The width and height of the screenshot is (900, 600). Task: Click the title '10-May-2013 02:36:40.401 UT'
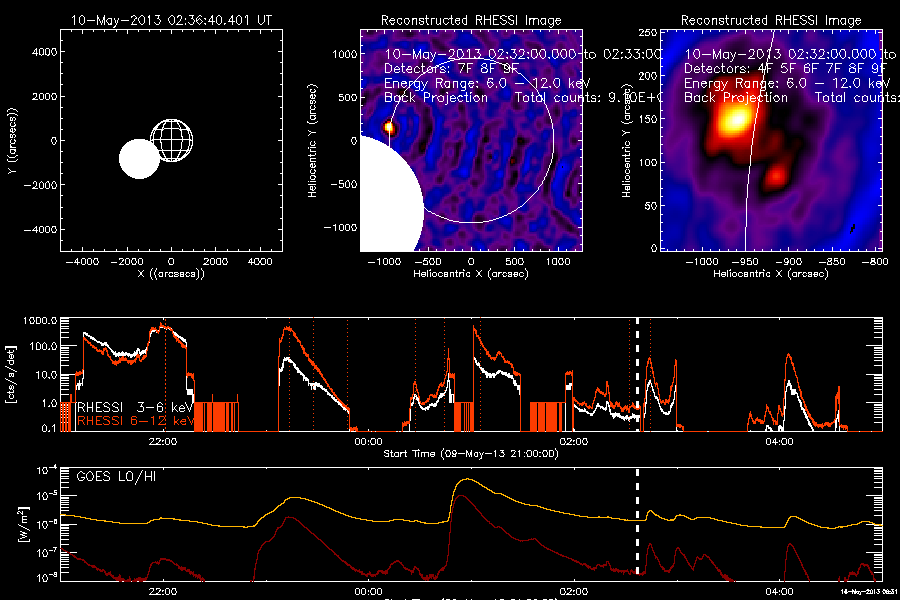point(171,20)
